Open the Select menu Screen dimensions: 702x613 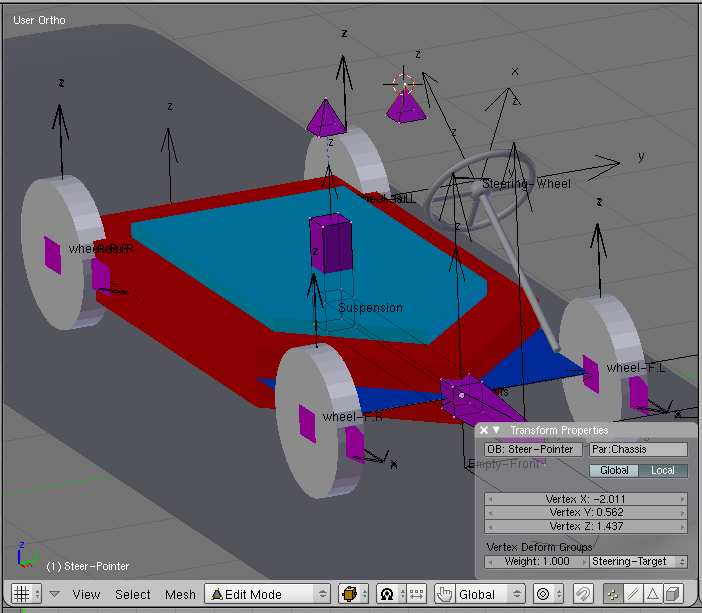click(x=133, y=595)
